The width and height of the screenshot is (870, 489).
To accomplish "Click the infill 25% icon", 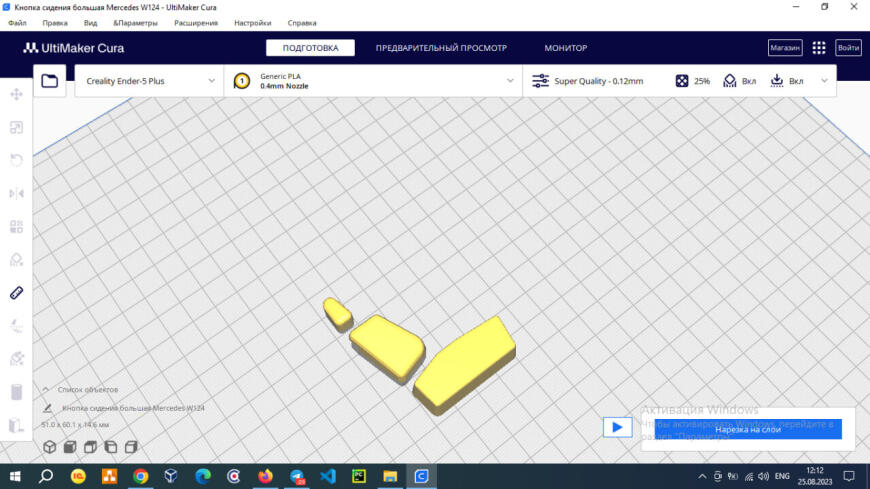I will pos(682,81).
